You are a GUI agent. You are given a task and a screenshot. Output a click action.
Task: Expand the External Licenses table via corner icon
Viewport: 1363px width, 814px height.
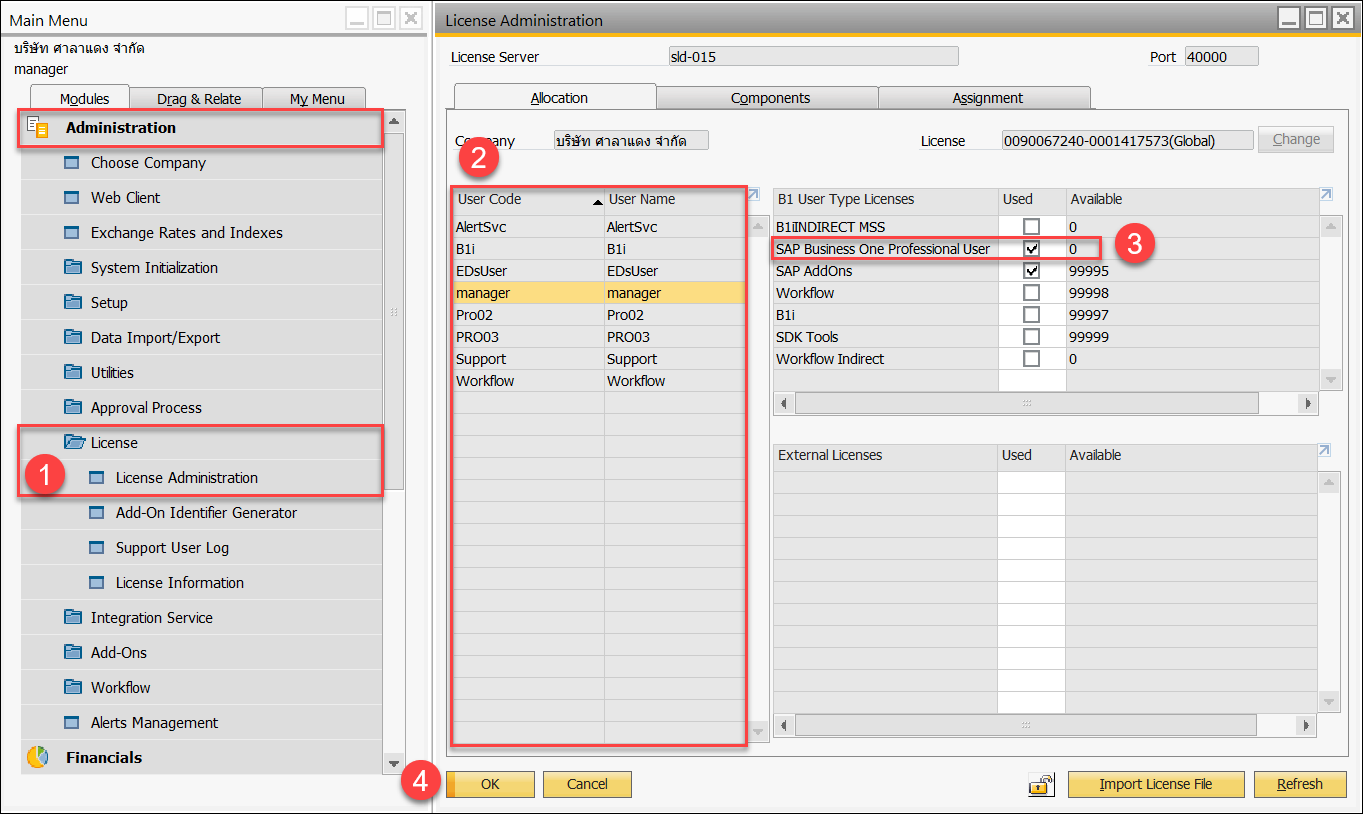click(x=1326, y=451)
